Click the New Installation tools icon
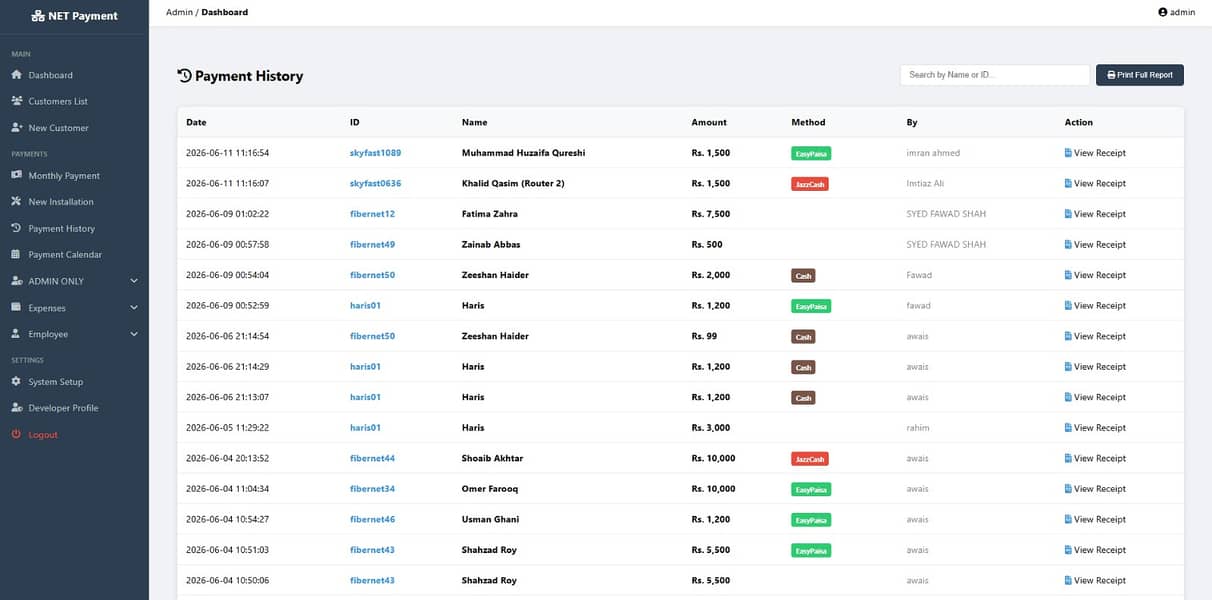1212x600 pixels. click(x=16, y=202)
